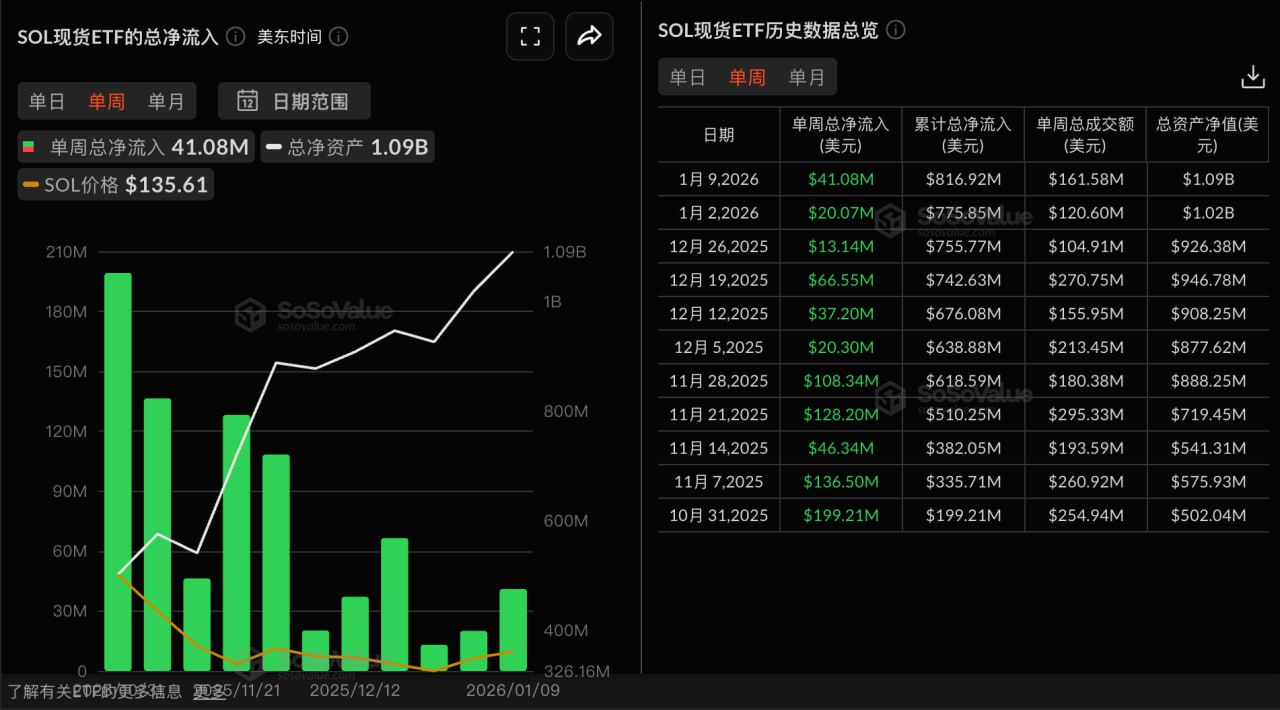Open info tooltip for SOL现货ETF历史数据总览
This screenshot has width=1280, height=710.
tap(895, 30)
